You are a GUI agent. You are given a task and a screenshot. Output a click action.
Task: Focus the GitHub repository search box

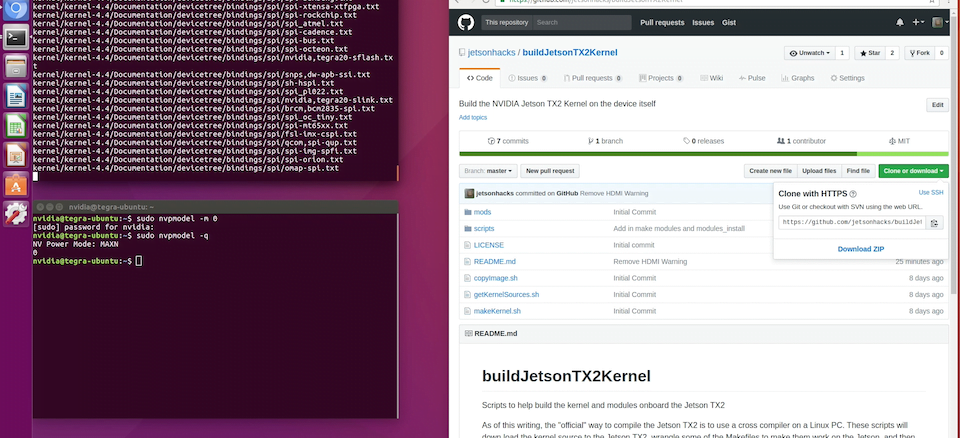pos(582,23)
